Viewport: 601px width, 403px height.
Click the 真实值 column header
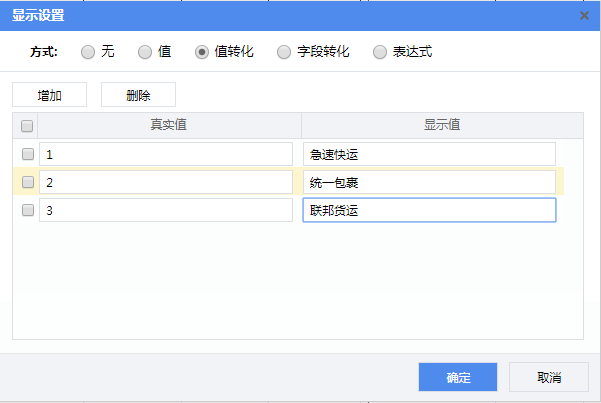point(169,125)
